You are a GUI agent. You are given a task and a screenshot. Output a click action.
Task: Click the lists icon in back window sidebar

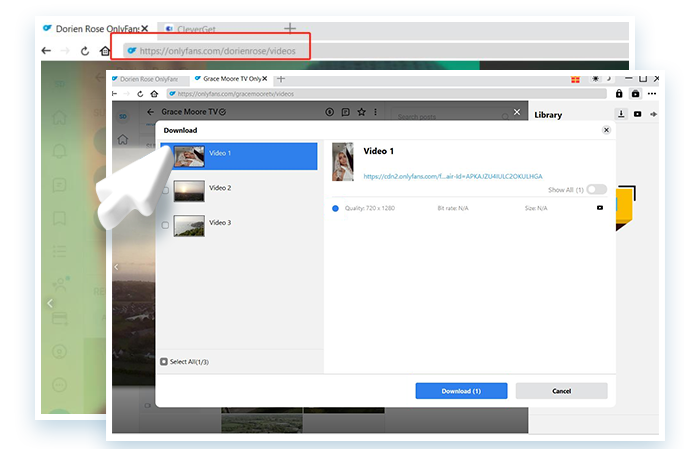(x=60, y=251)
